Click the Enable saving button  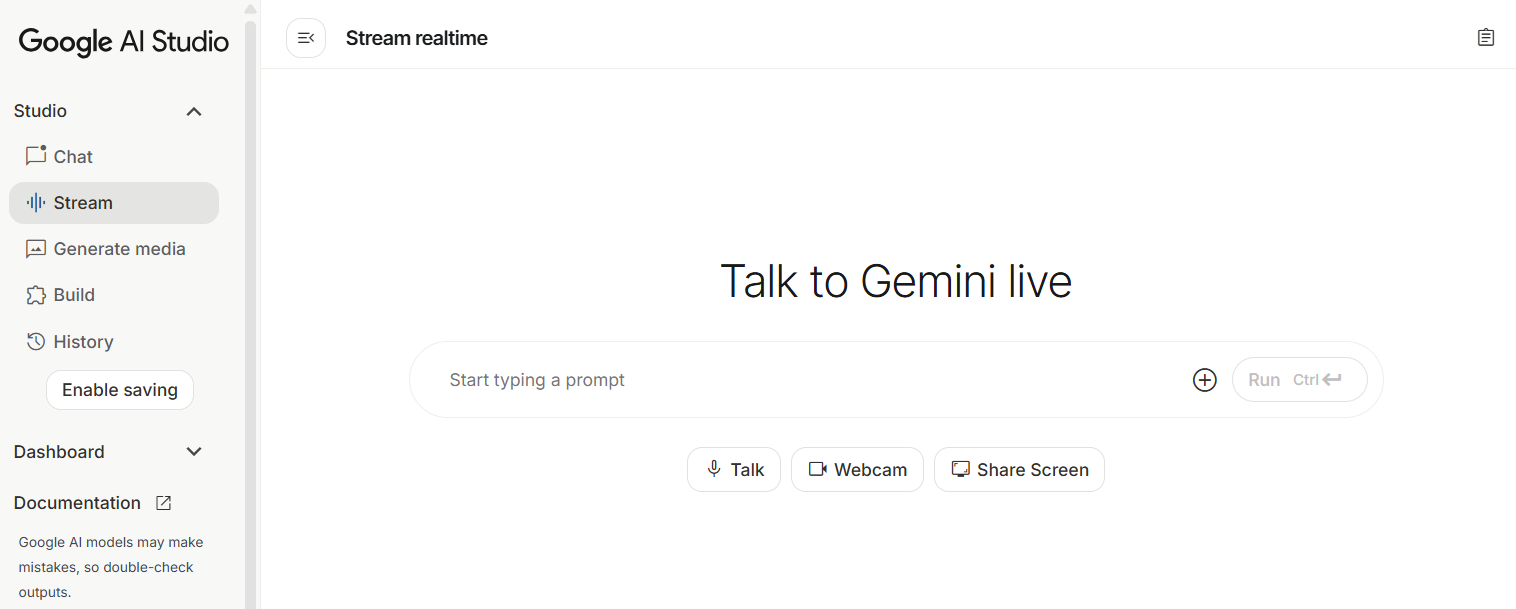(120, 390)
